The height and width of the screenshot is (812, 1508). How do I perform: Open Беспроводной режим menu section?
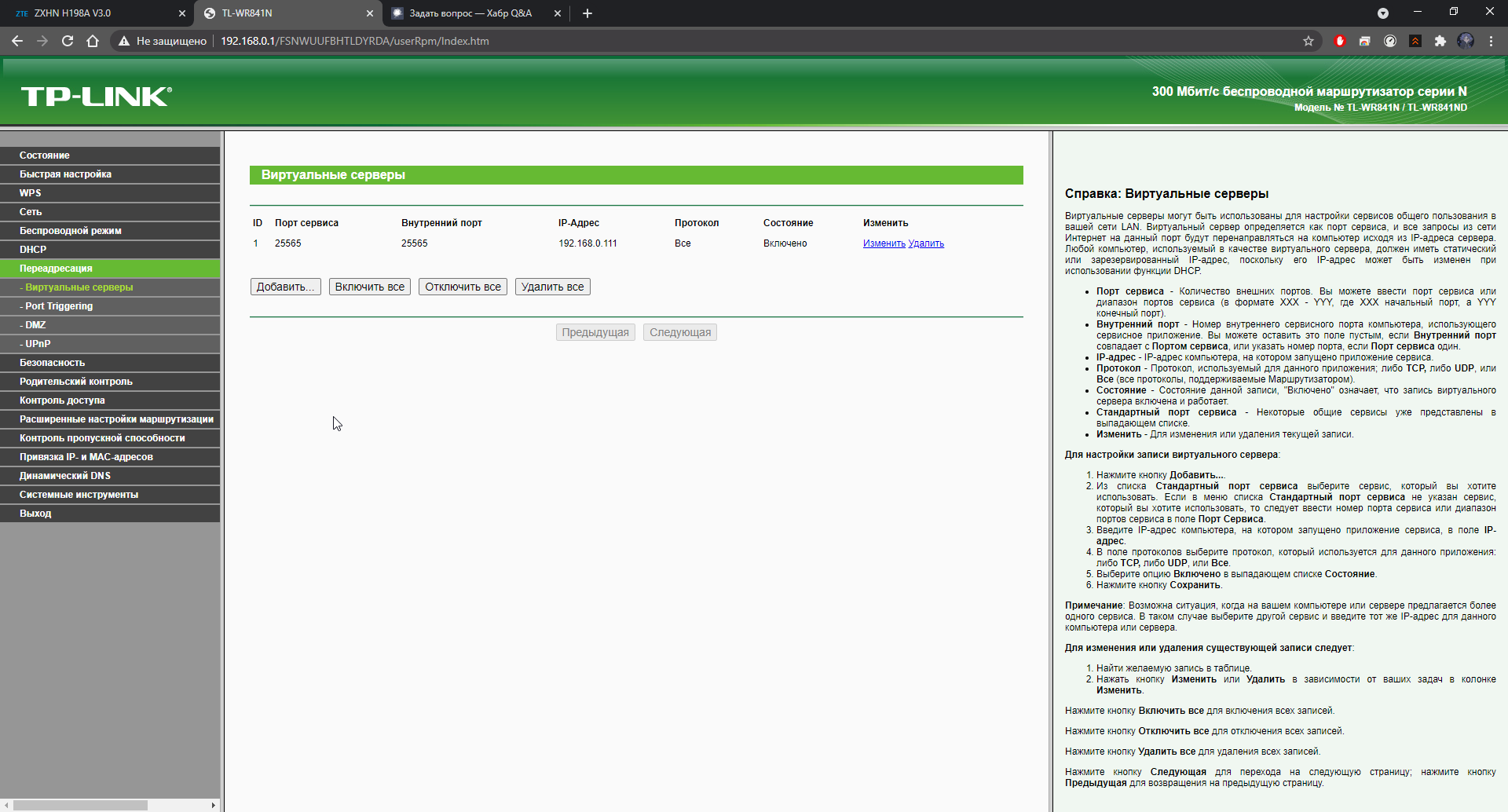click(x=110, y=231)
